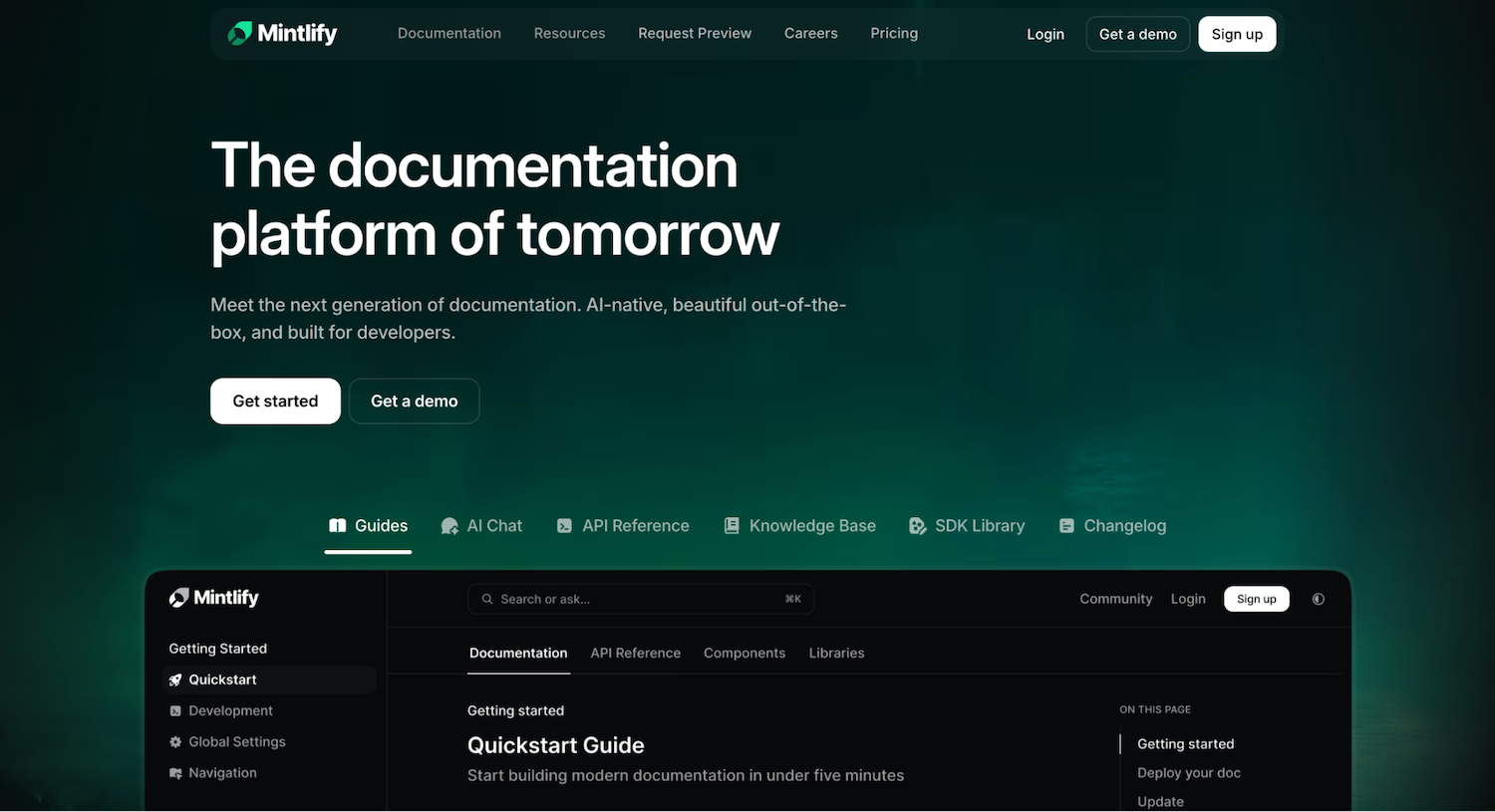1495x812 pixels.
Task: Click the Navigation sidebar icon
Action: click(x=175, y=773)
